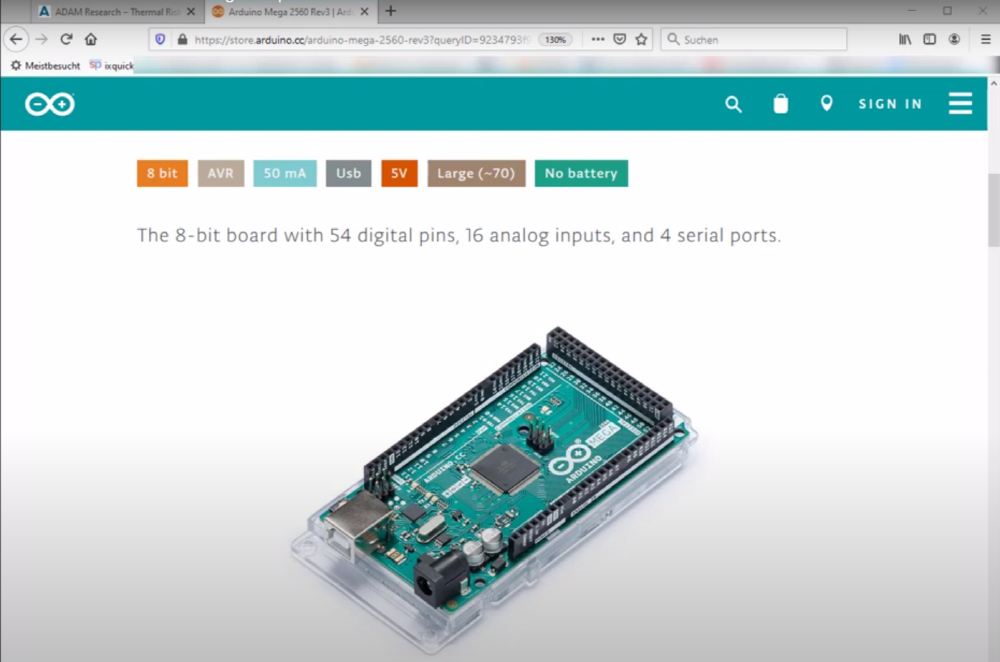Click the padlock site security icon

coord(182,40)
